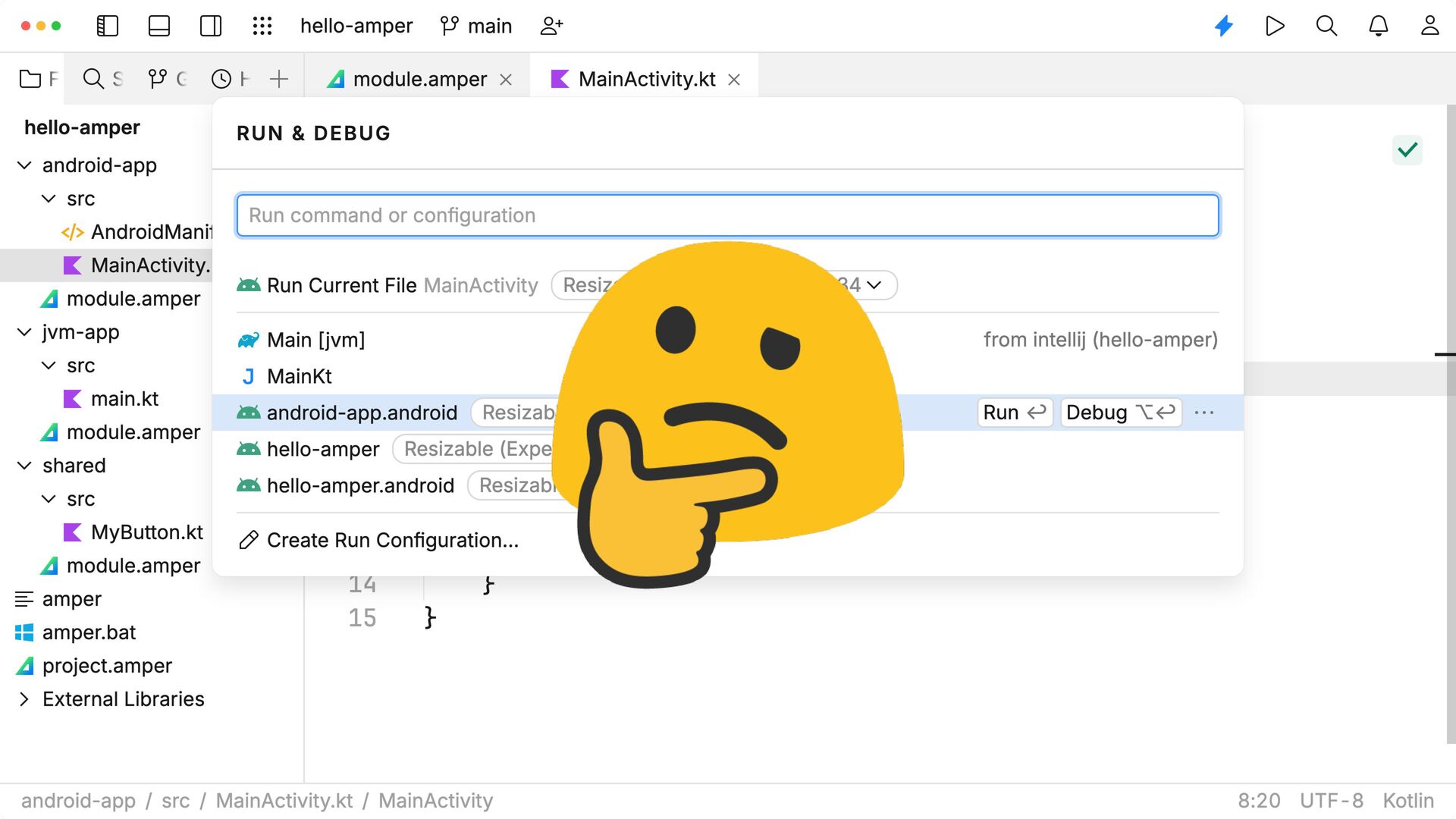Click the Run play icon in title bar

[1276, 26]
